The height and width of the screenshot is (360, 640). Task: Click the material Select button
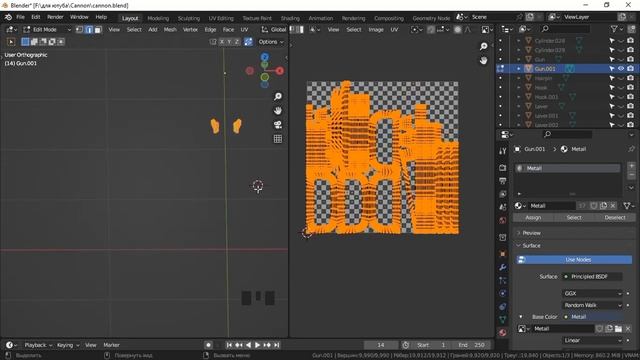[574, 218]
